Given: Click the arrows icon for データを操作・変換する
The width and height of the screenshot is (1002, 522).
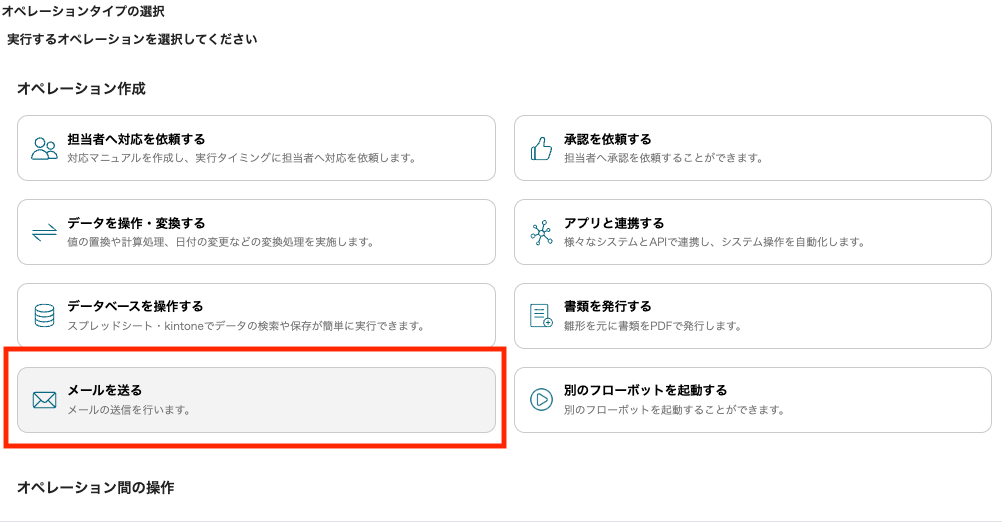Looking at the screenshot, I should point(44,233).
